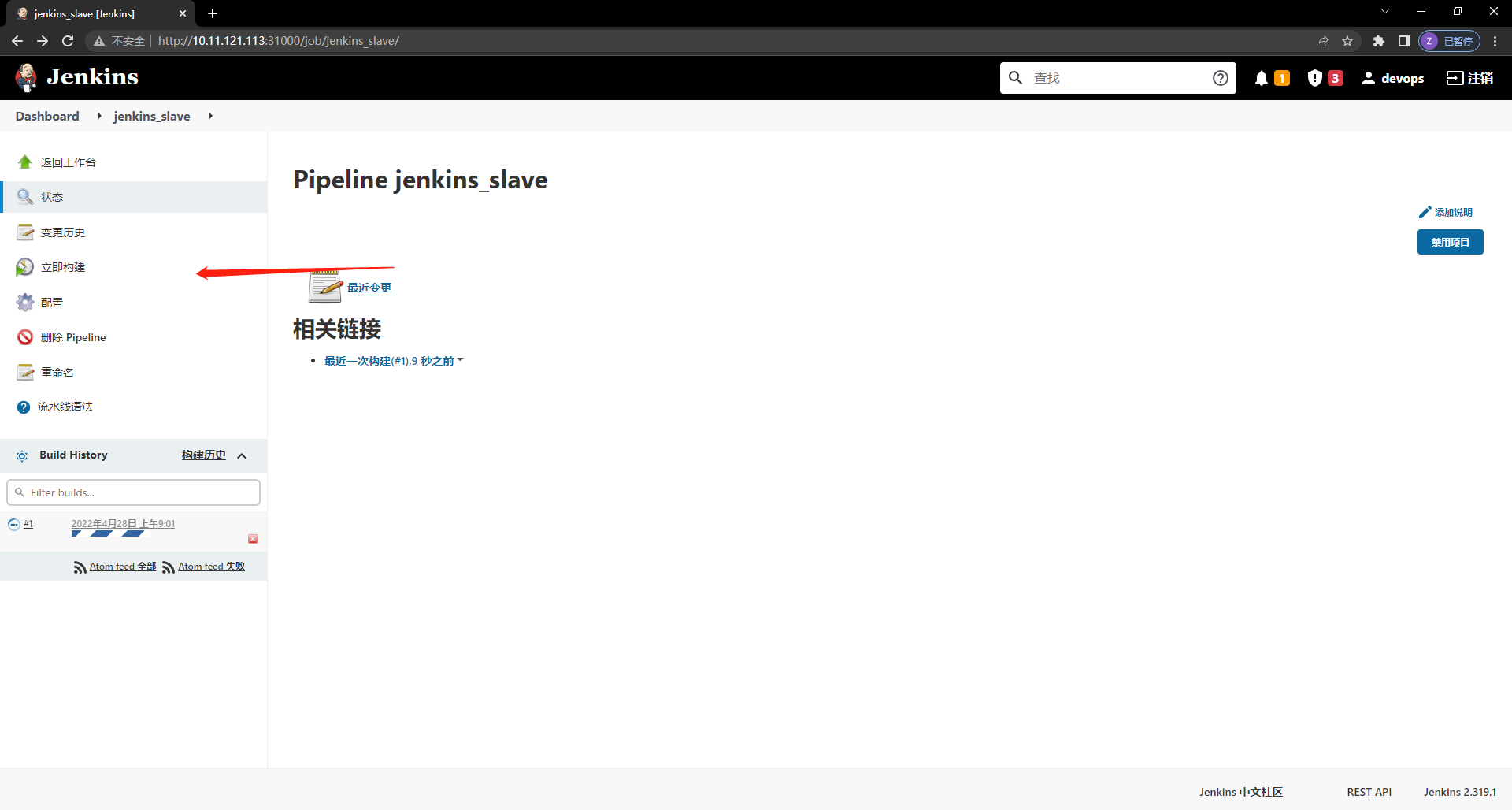Collapse the Build History panel chevron
Screen dimensions: 1512x810
click(x=242, y=455)
